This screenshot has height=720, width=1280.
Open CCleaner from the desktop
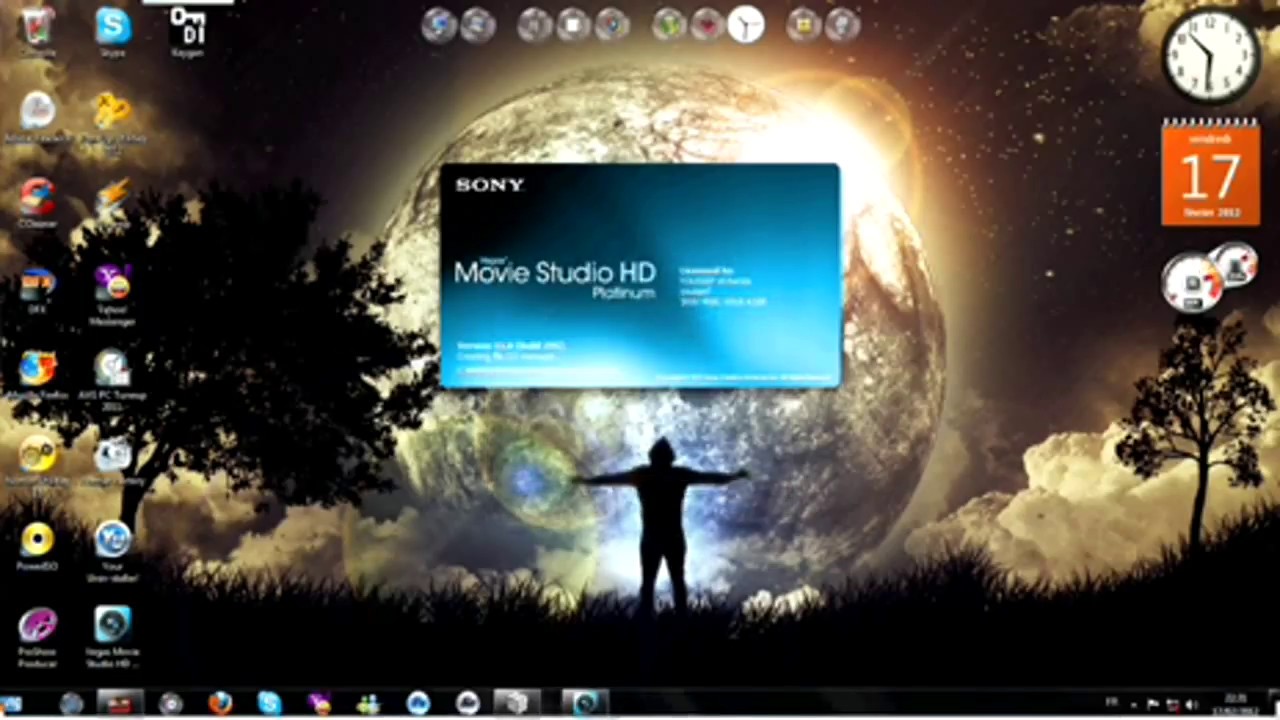pos(37,203)
